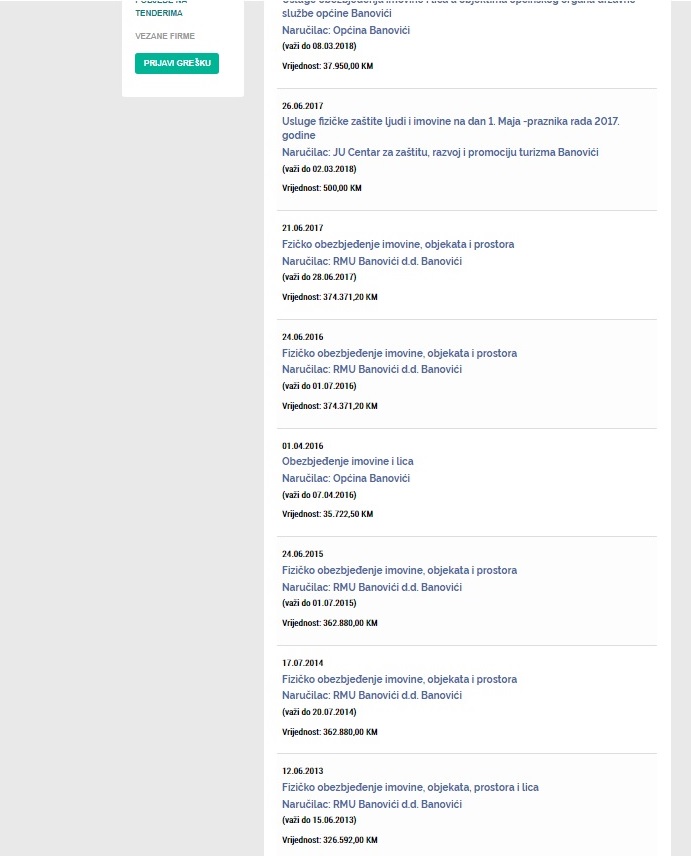Screen dimensions: 691x856
Task: Open 'Fzičko obezbjeđenje imovine' tender from 21.06.2017
Action: [398, 244]
